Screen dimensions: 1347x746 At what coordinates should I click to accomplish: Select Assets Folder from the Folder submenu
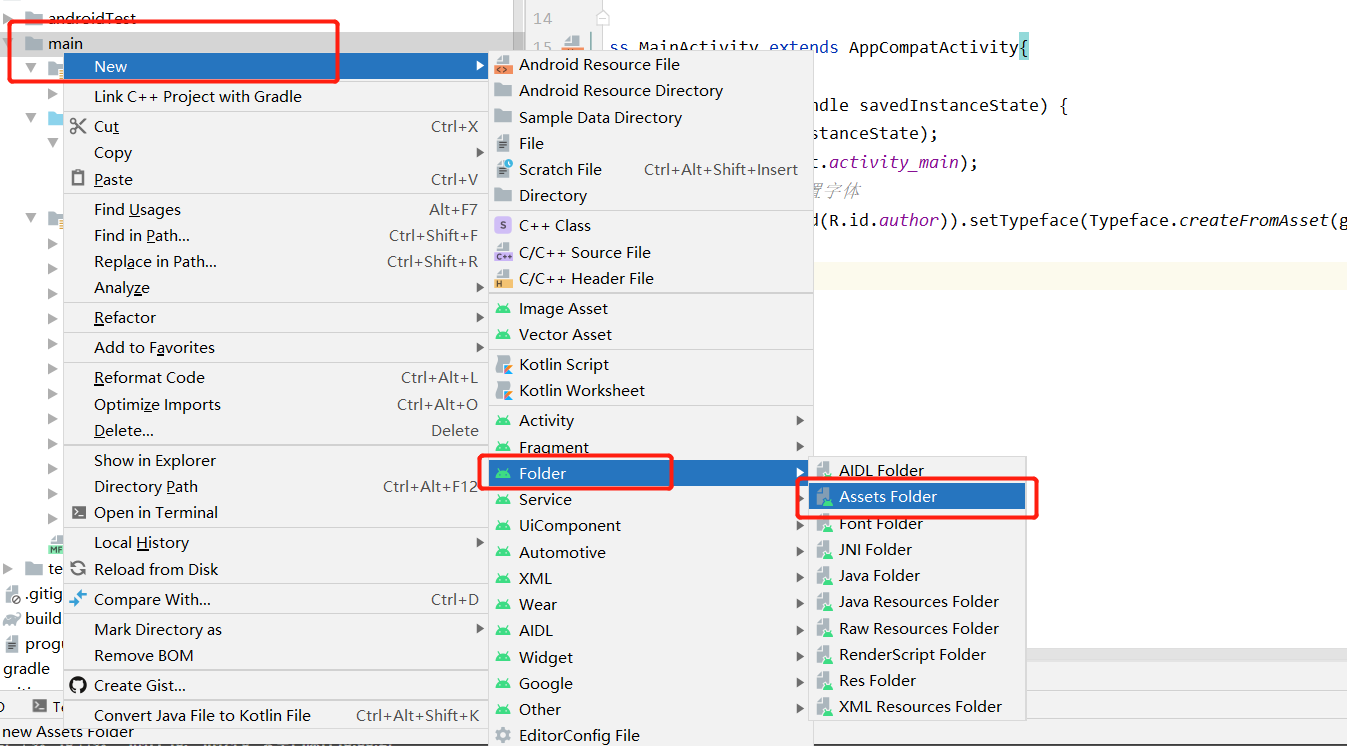918,496
